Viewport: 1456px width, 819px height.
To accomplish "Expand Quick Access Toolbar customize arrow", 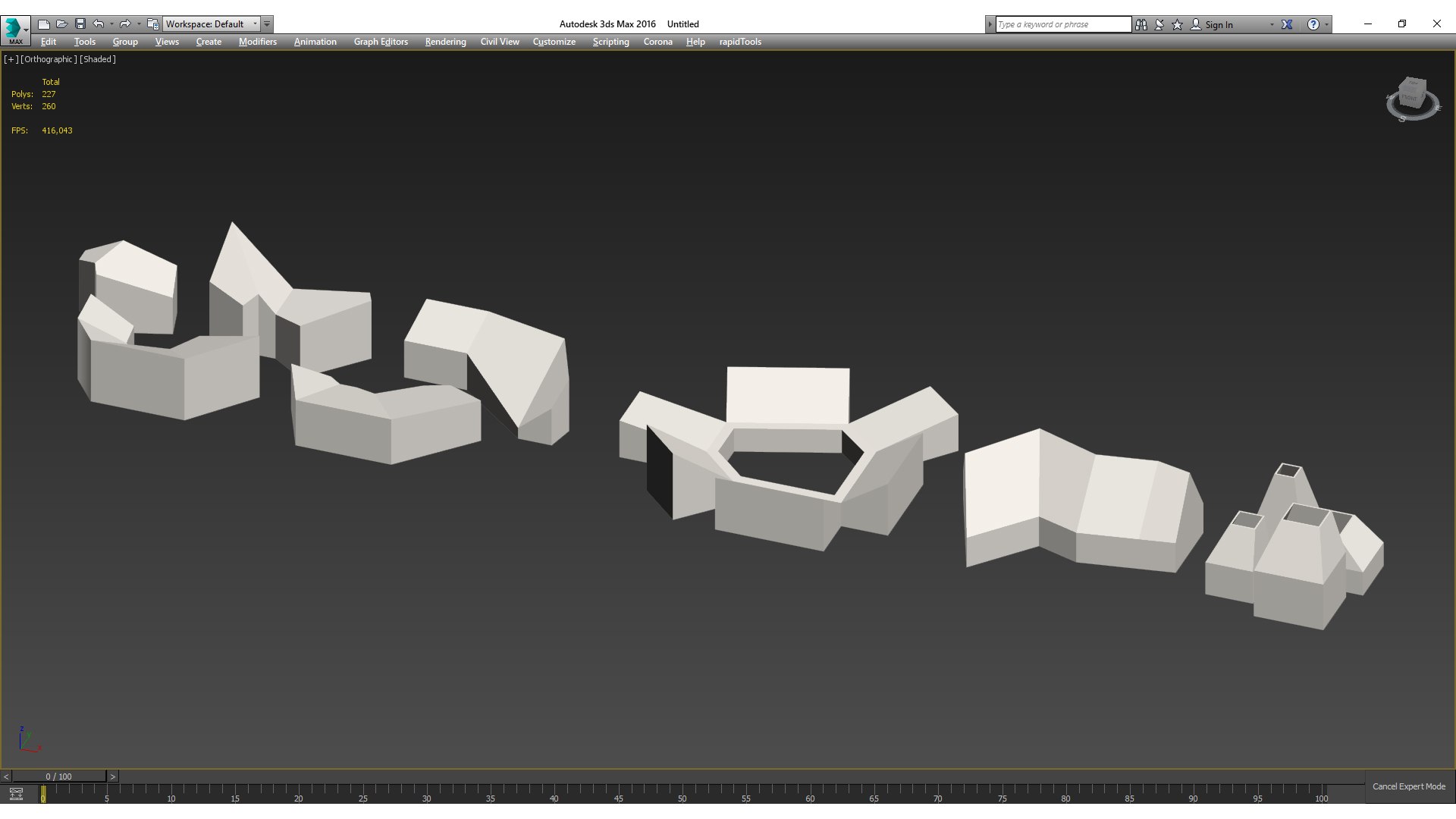I will (x=267, y=24).
